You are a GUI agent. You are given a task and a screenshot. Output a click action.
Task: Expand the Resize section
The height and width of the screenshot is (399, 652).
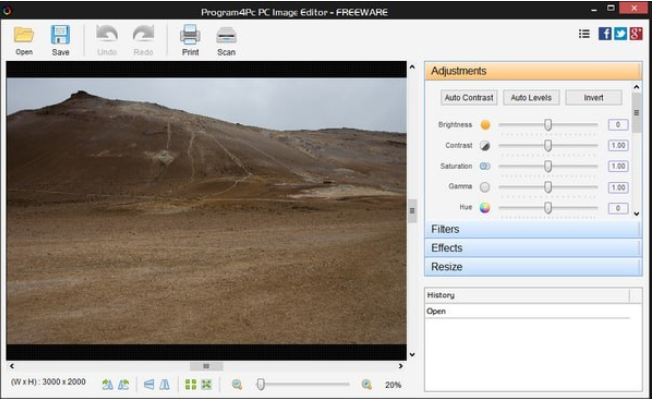coord(533,267)
